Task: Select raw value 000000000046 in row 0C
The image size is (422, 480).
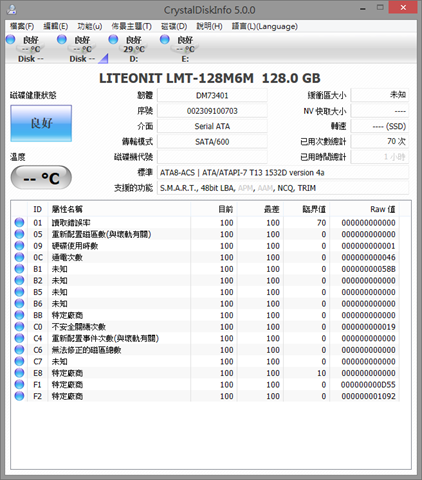Action: (368, 257)
